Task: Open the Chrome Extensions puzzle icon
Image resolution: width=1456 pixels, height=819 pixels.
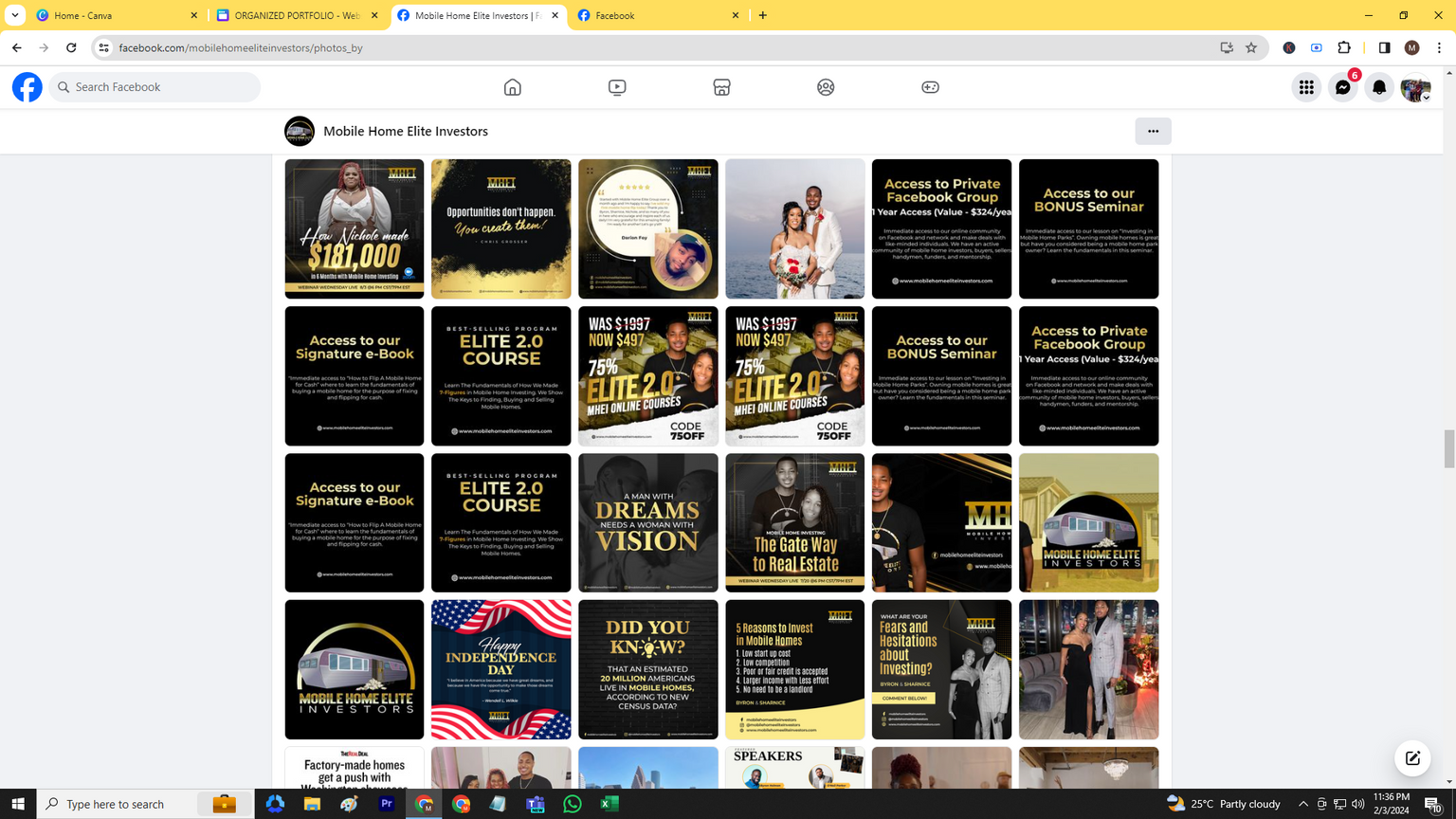Action: click(1344, 47)
